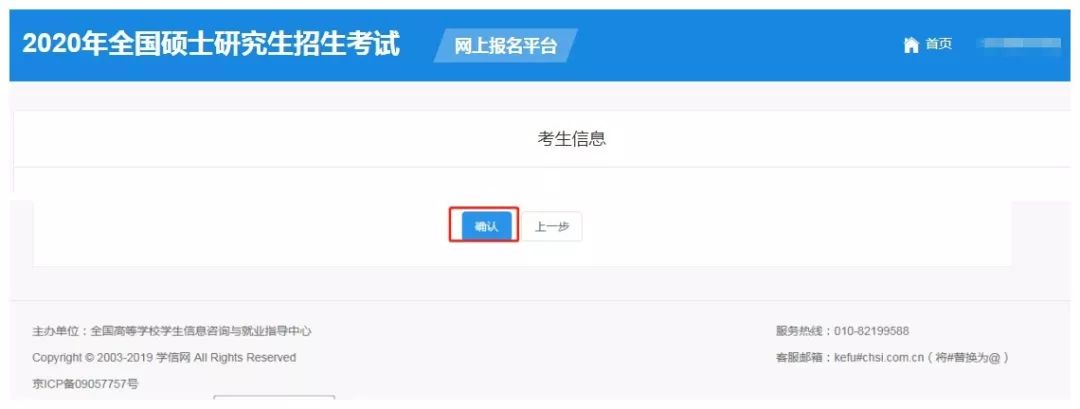
Task: Confirm with the blue 确认 button
Action: (x=486, y=227)
